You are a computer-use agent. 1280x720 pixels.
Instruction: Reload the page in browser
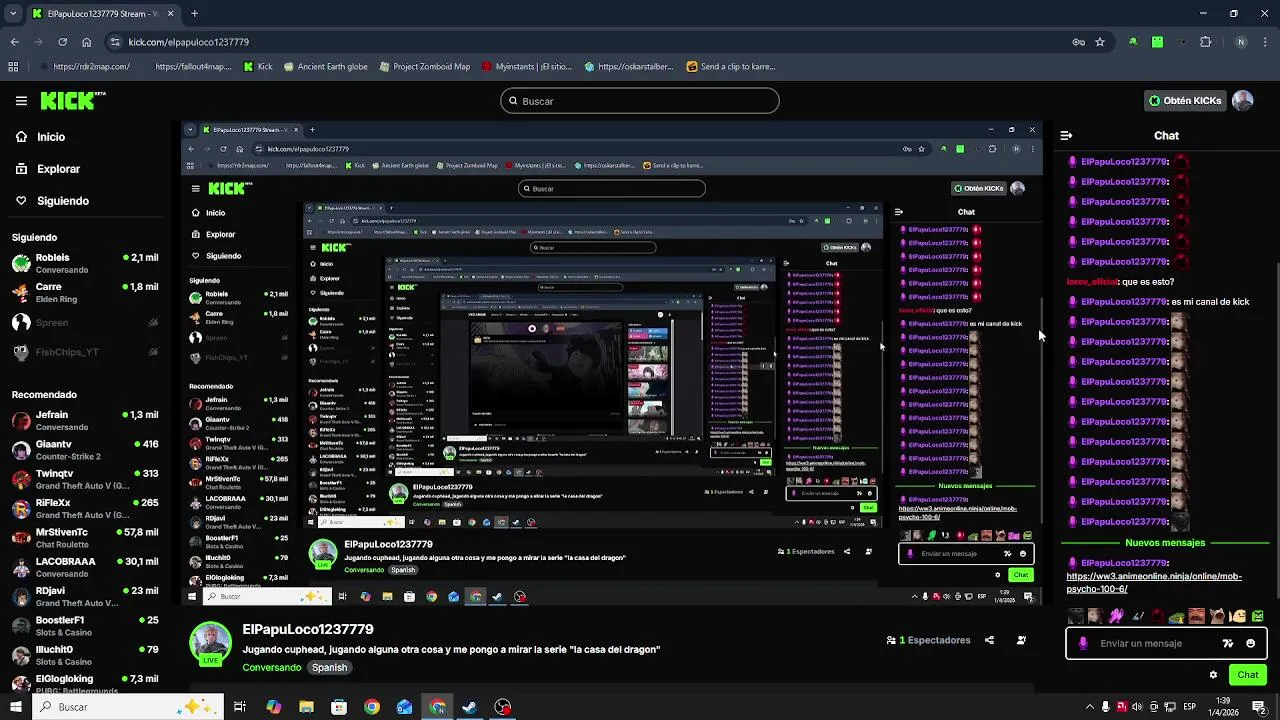point(62,42)
